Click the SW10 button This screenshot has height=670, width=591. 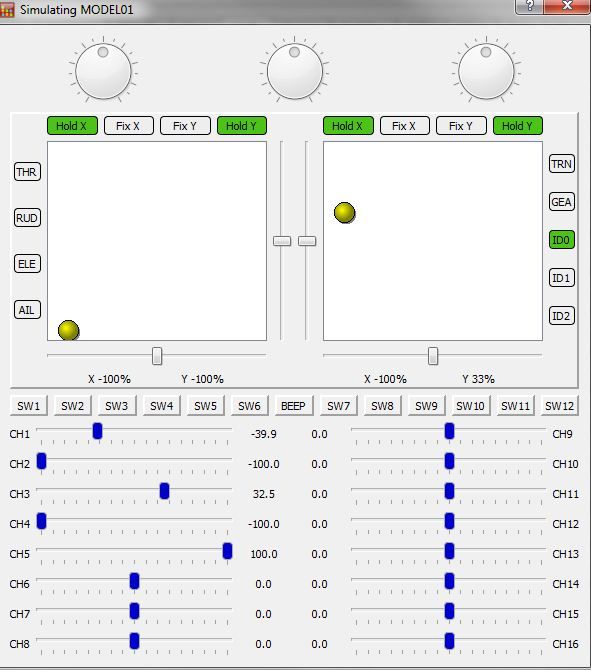tap(470, 406)
